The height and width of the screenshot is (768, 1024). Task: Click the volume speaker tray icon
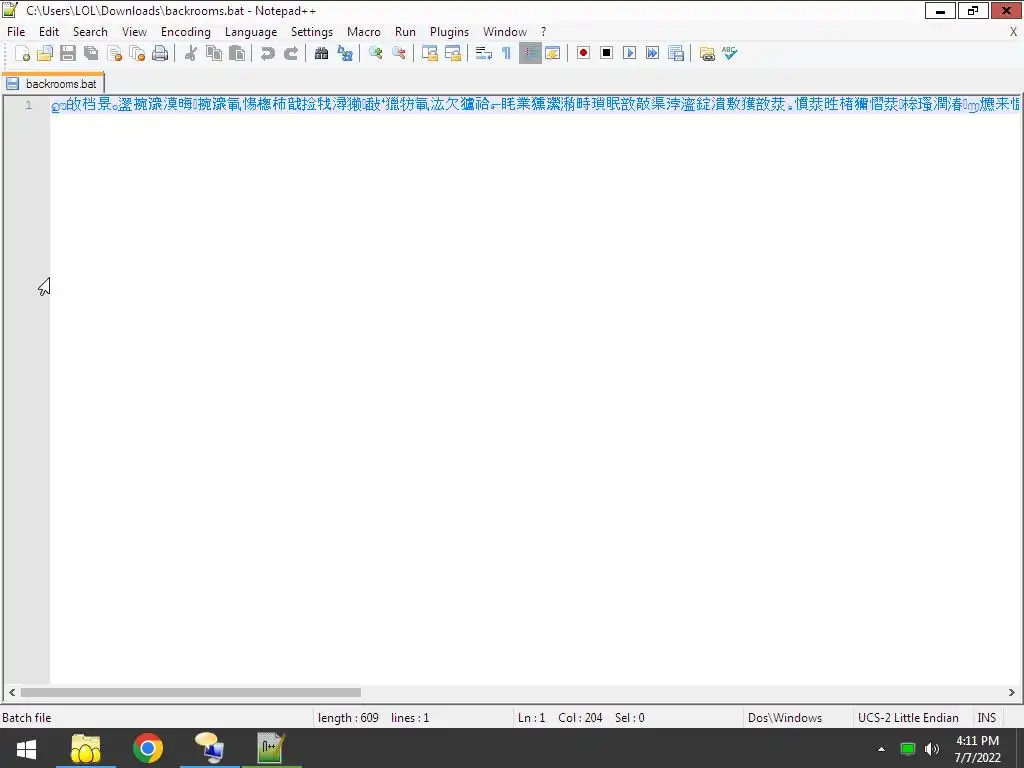[x=932, y=749]
